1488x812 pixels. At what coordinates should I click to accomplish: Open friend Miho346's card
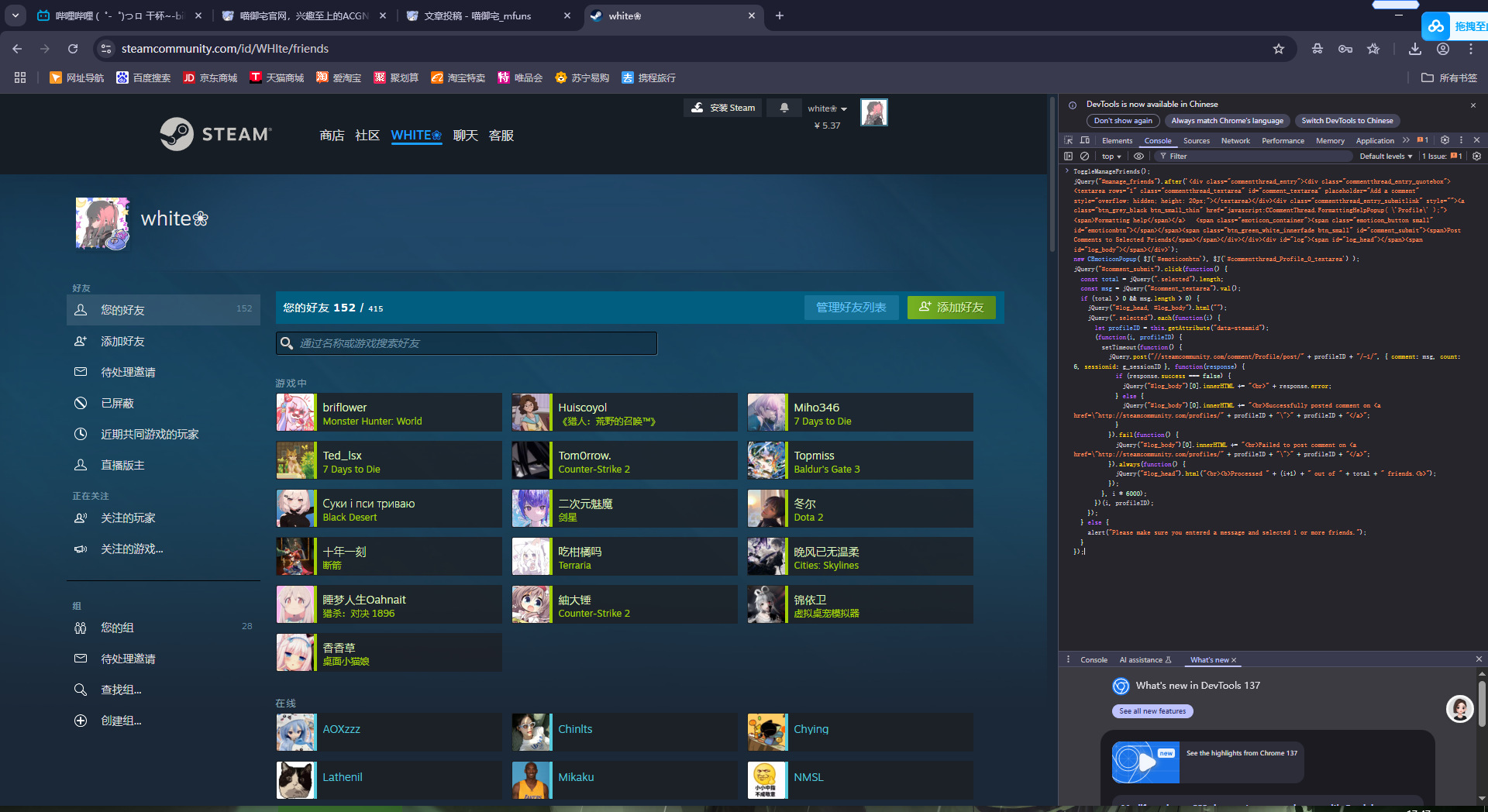(x=860, y=412)
